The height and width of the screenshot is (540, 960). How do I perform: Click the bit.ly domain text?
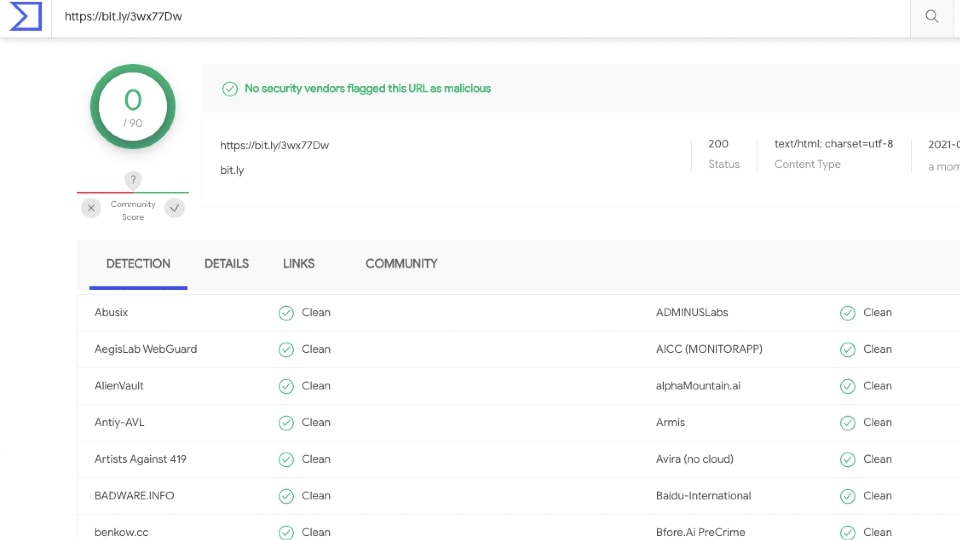(x=232, y=170)
